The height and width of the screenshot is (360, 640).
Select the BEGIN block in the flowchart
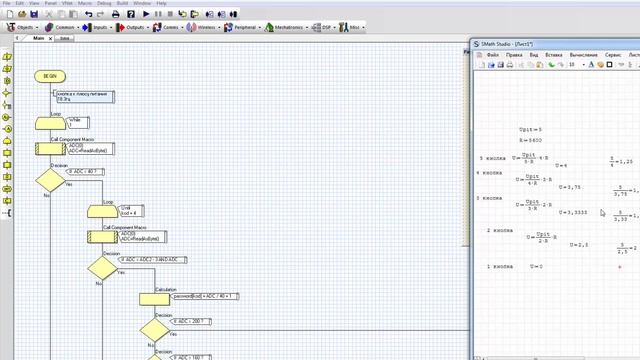click(x=50, y=76)
